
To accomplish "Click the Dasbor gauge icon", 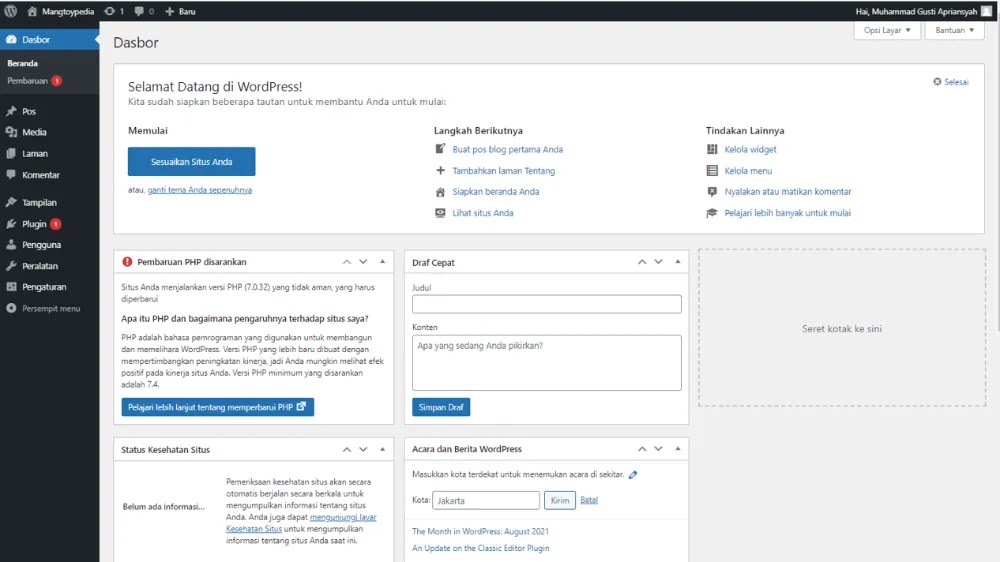I will click(x=11, y=40).
